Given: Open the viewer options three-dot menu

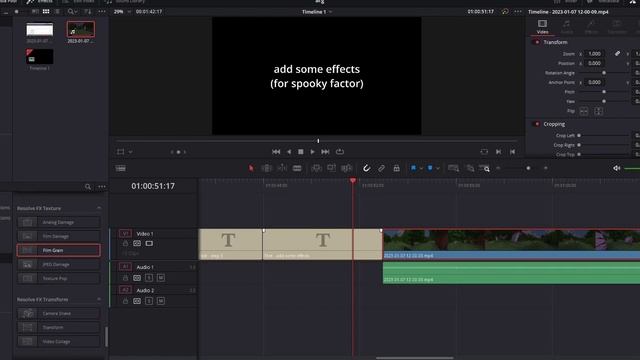Looking at the screenshot, I should [518, 12].
